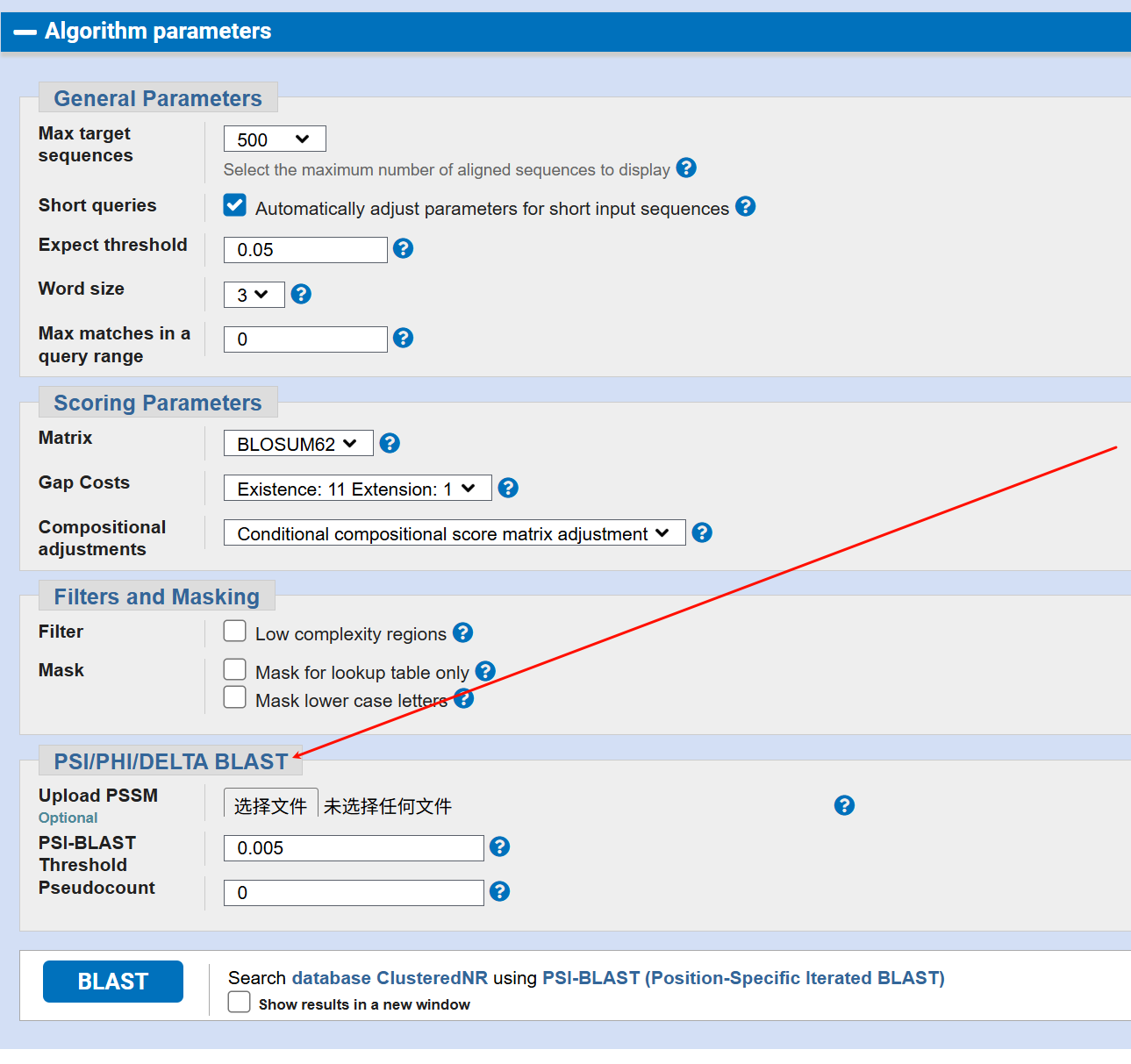Open Gap Costs Existence 11 Extension 1 dropdown
This screenshot has width=1131, height=1064.
pos(358,489)
